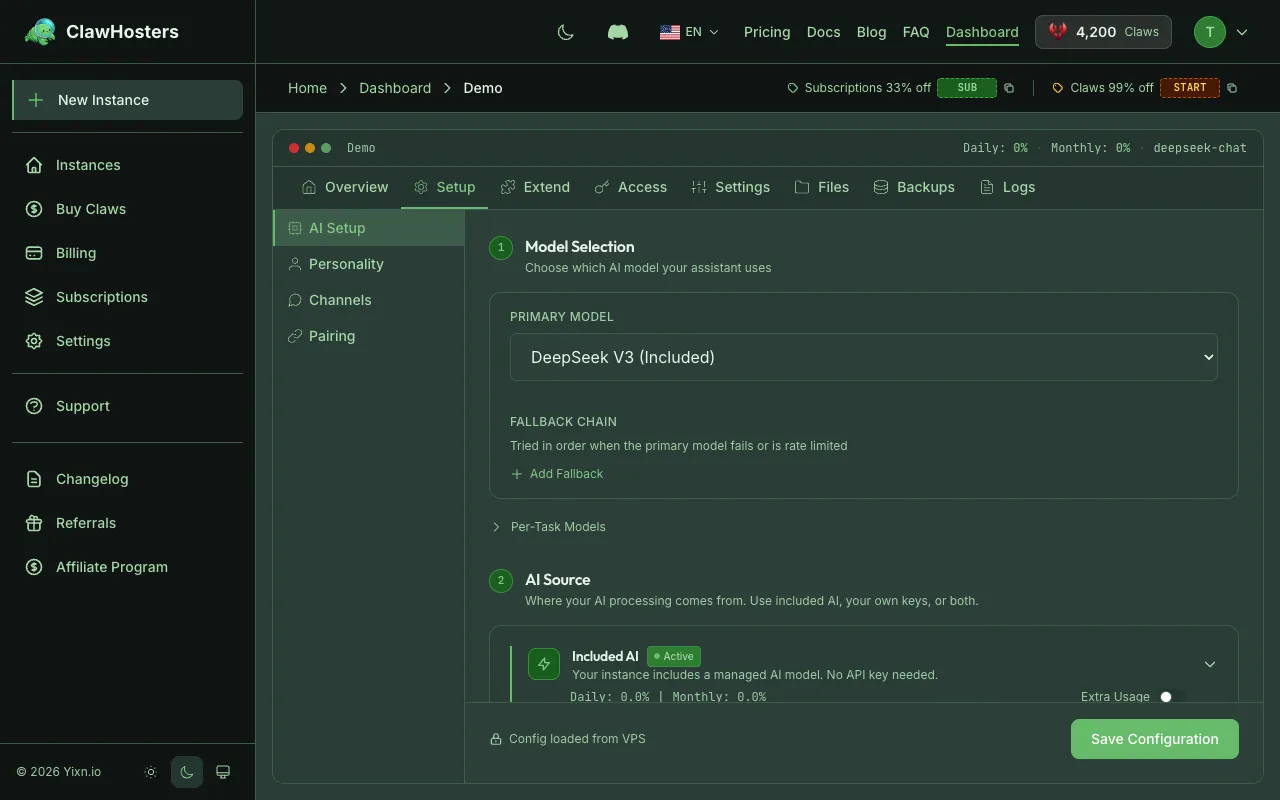Open the EN language selector
Screen dimensions: 1280x800
(689, 32)
